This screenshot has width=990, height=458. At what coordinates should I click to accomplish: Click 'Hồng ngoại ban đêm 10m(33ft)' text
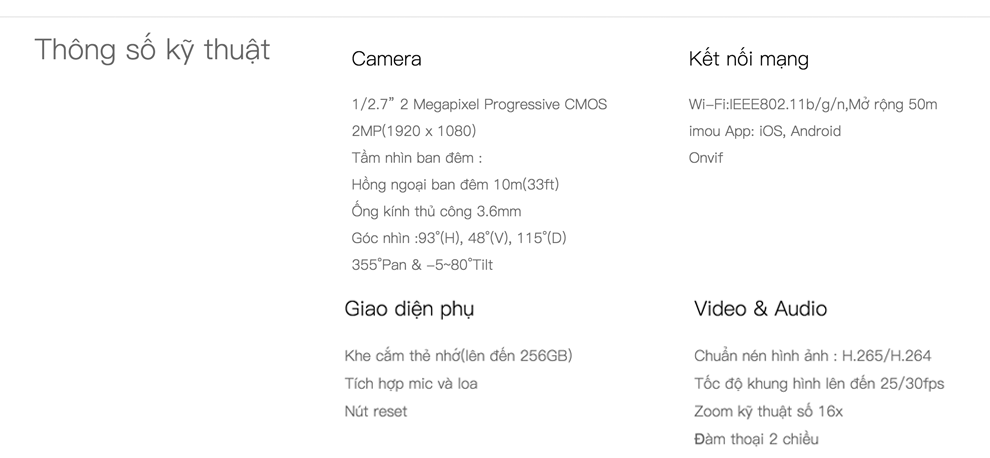pos(455,184)
